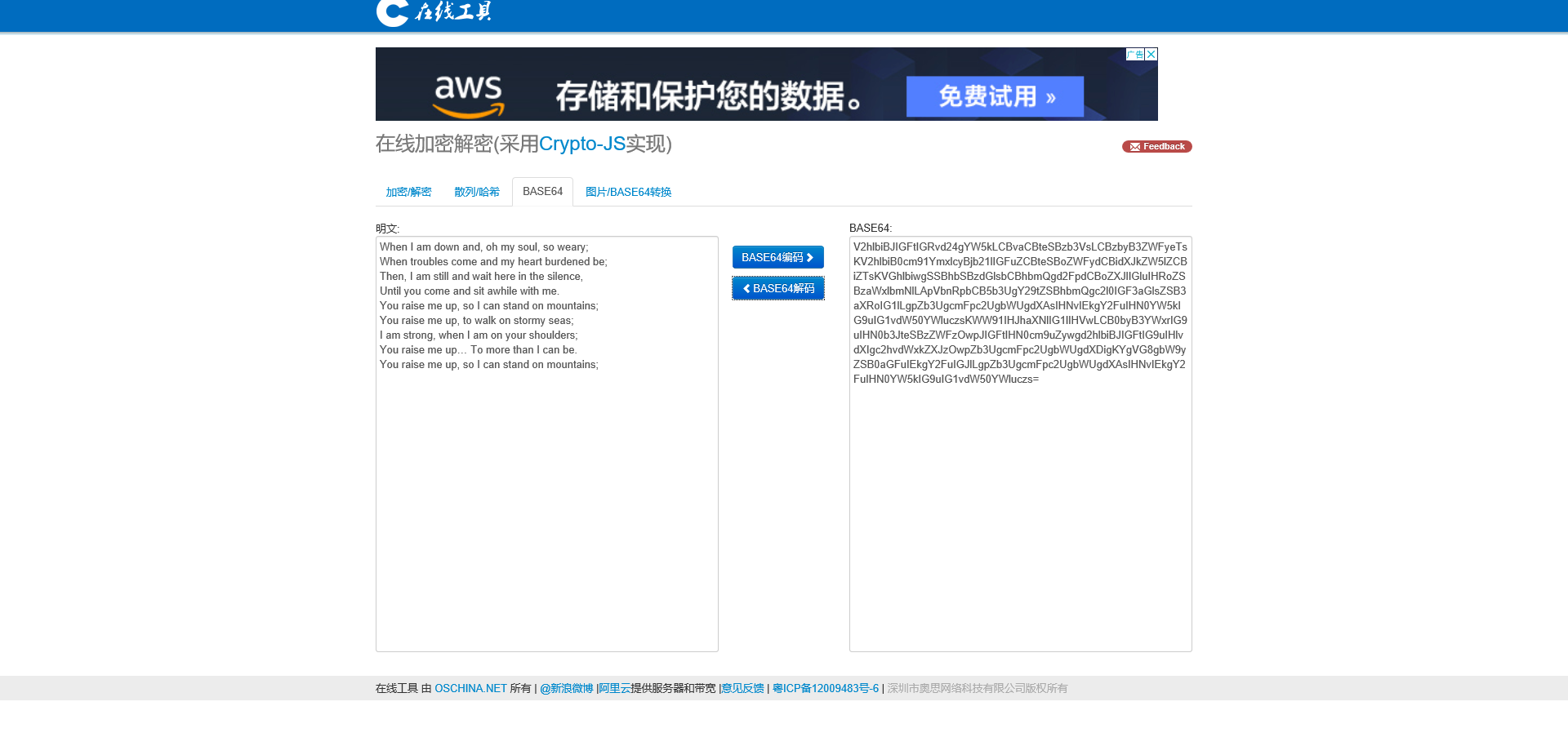Open the 图片/BASE64转换 tab
Screen dimensions: 1568x755
628,192
